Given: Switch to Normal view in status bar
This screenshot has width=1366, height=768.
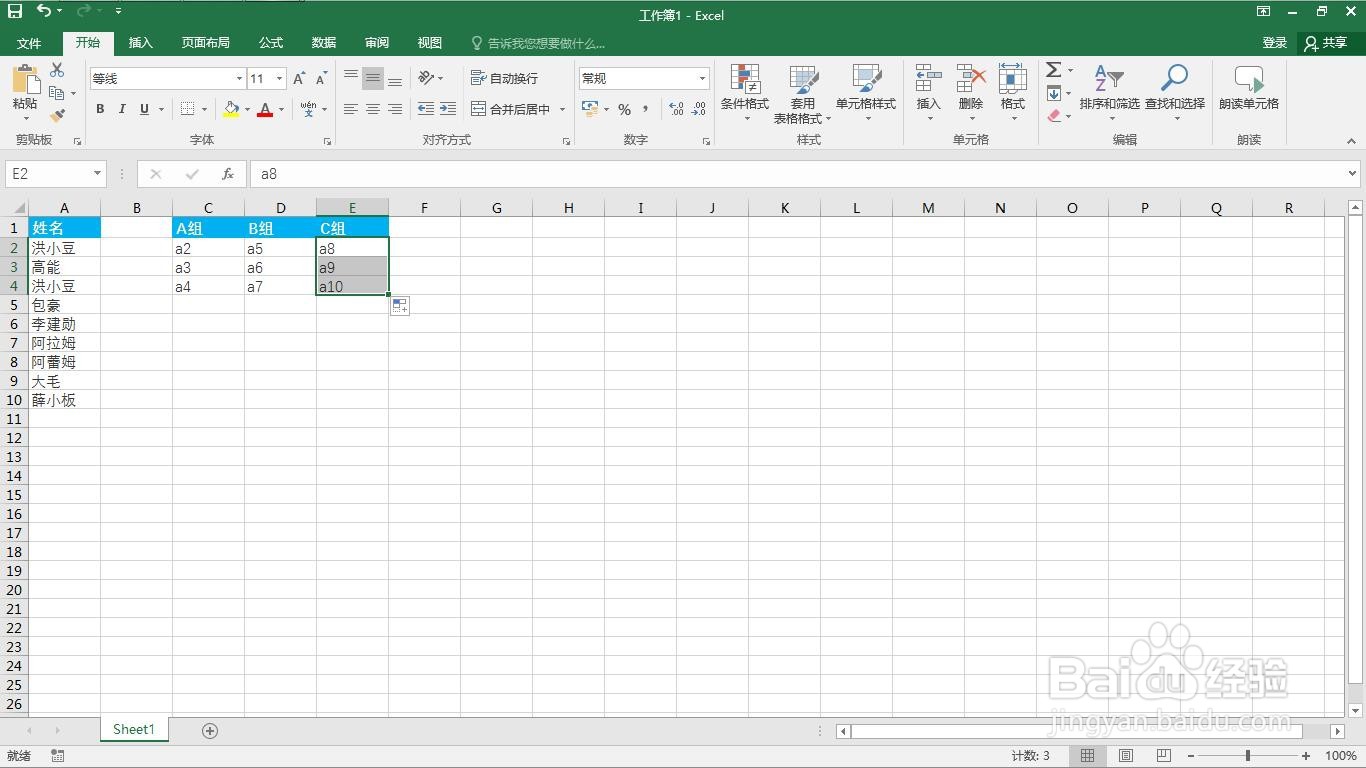Looking at the screenshot, I should tap(1087, 756).
